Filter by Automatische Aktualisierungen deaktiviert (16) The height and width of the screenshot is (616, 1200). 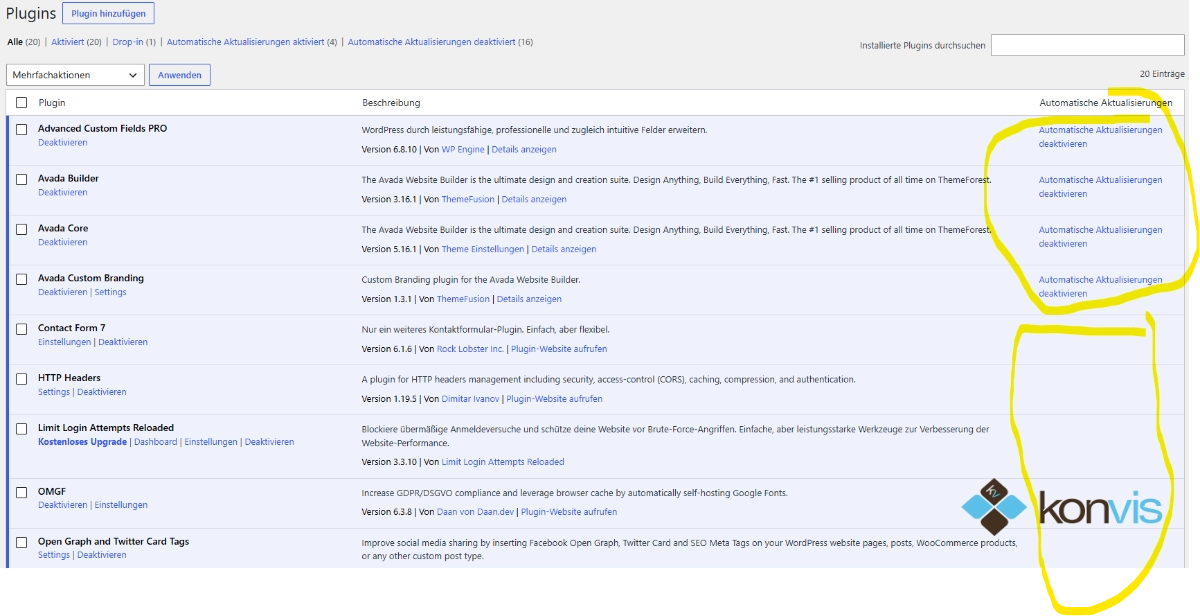[440, 42]
